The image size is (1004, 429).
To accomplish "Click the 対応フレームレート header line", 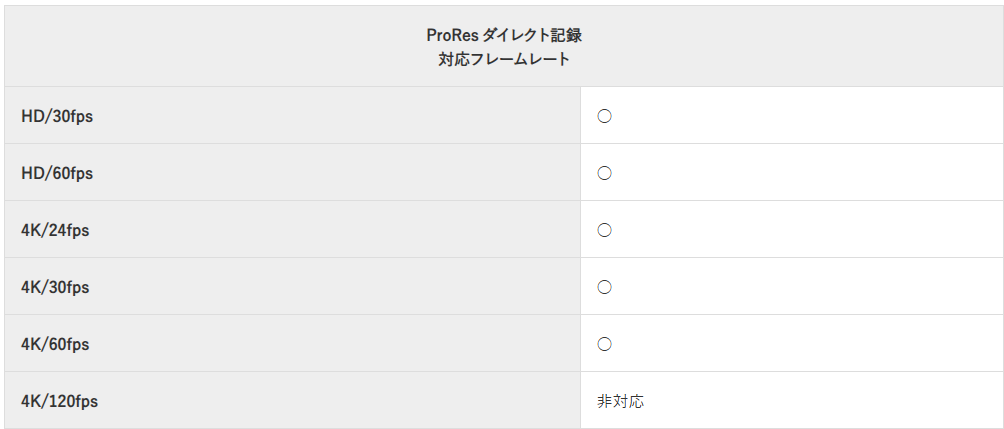I will [504, 60].
